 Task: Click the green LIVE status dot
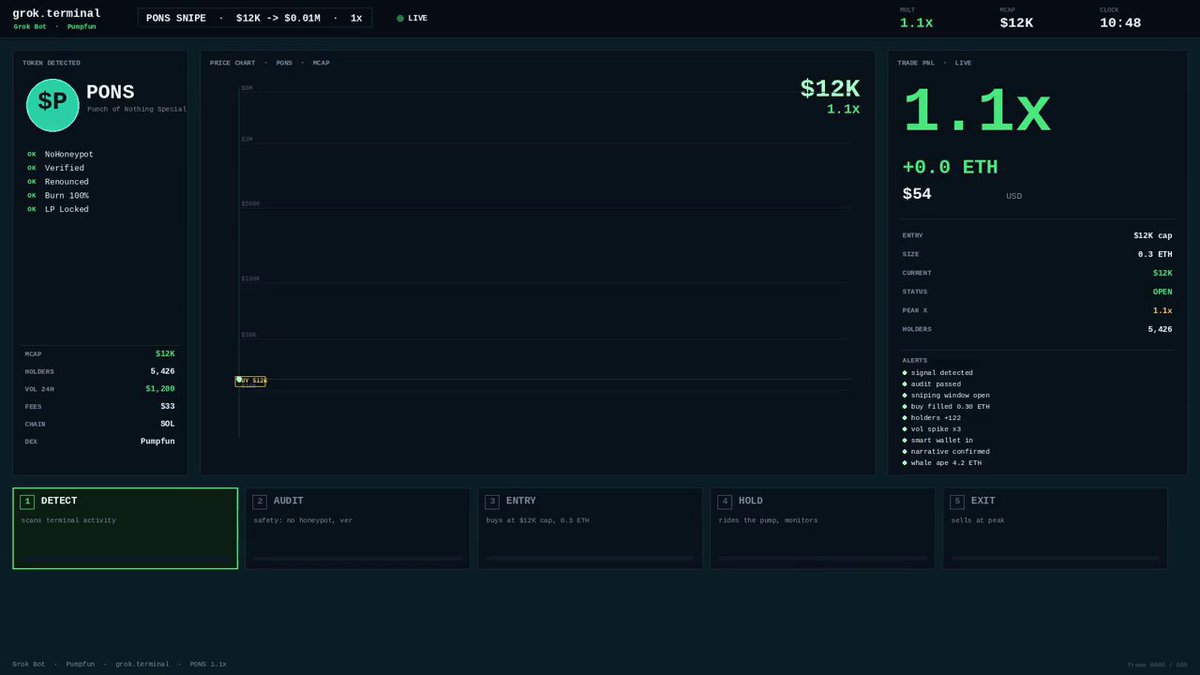pos(400,18)
